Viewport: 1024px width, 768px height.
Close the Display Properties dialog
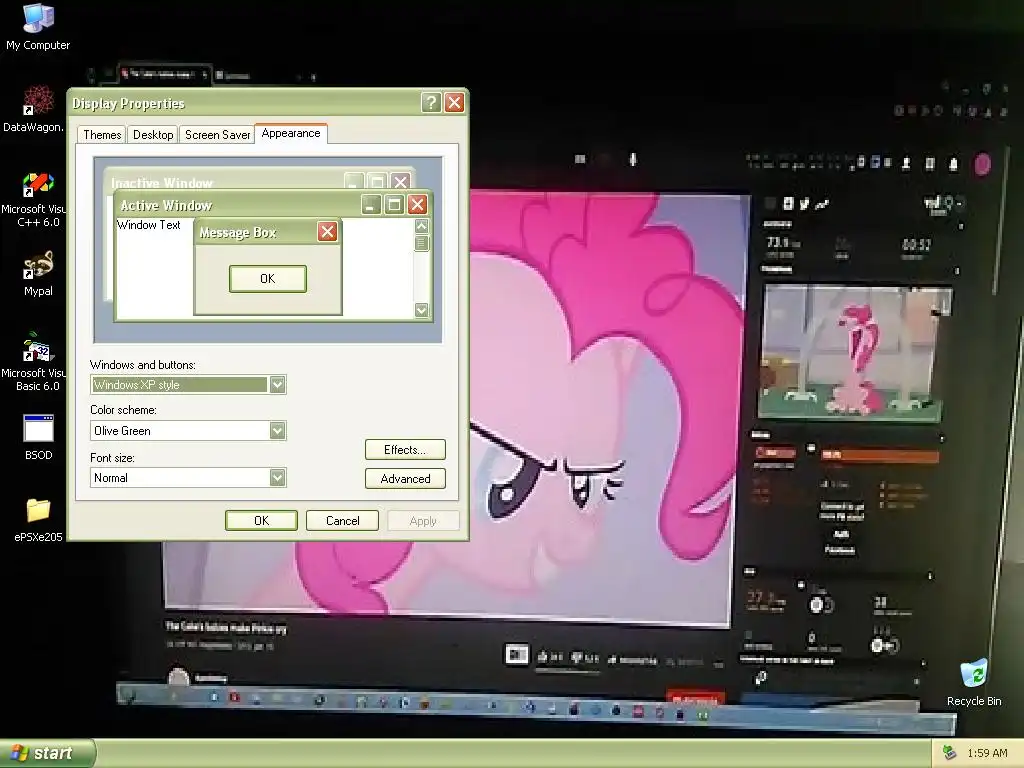click(x=454, y=103)
